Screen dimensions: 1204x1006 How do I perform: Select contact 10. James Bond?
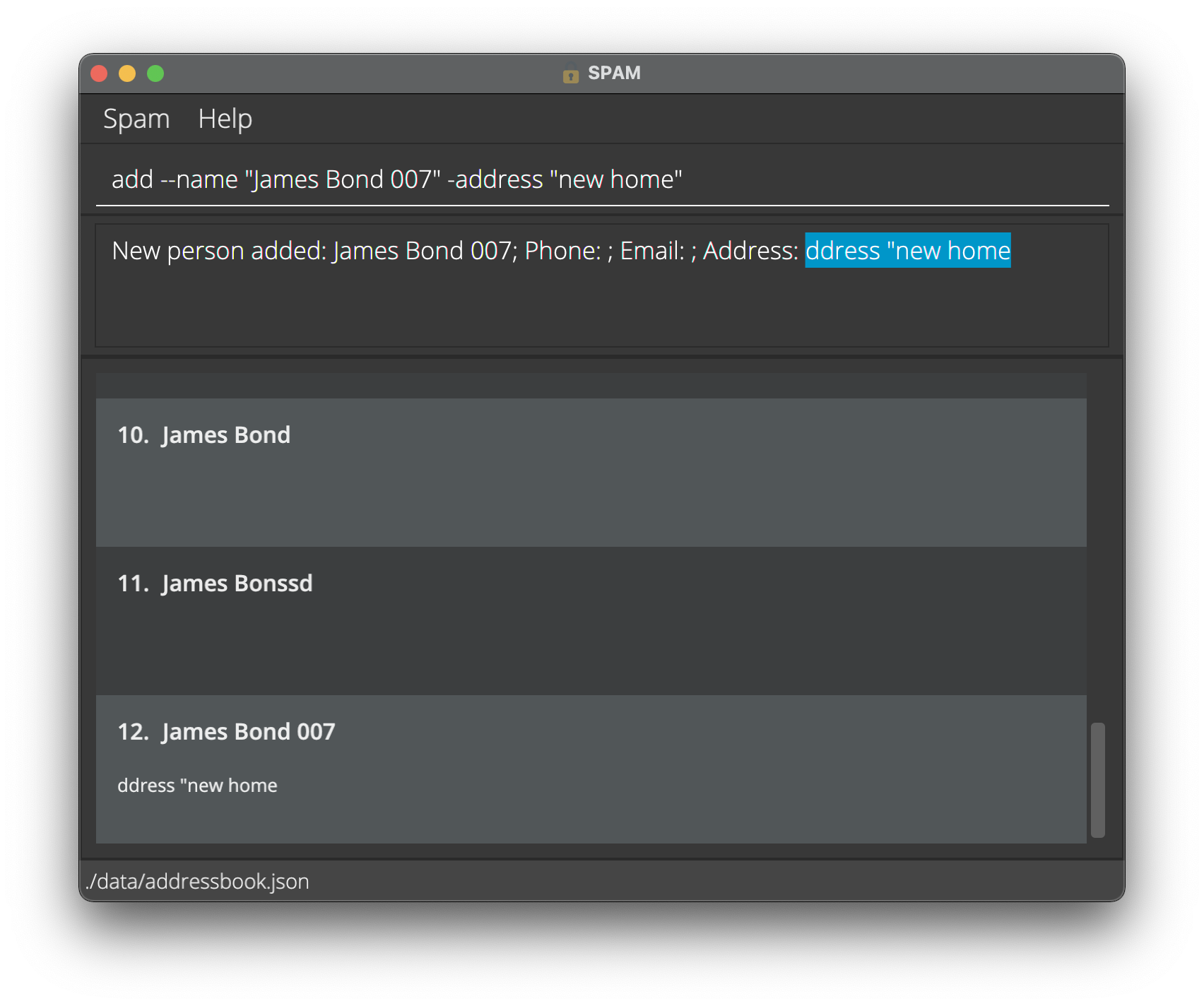tap(591, 472)
